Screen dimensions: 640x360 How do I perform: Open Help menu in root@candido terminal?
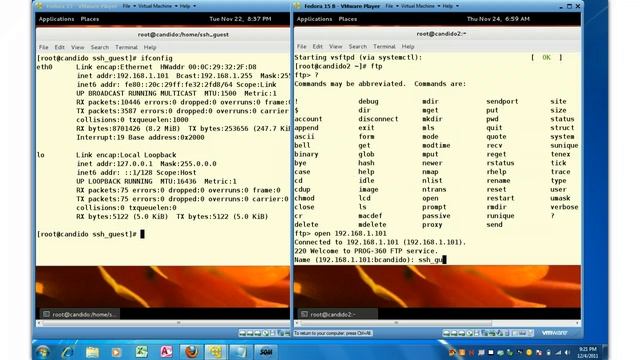[x=150, y=47]
